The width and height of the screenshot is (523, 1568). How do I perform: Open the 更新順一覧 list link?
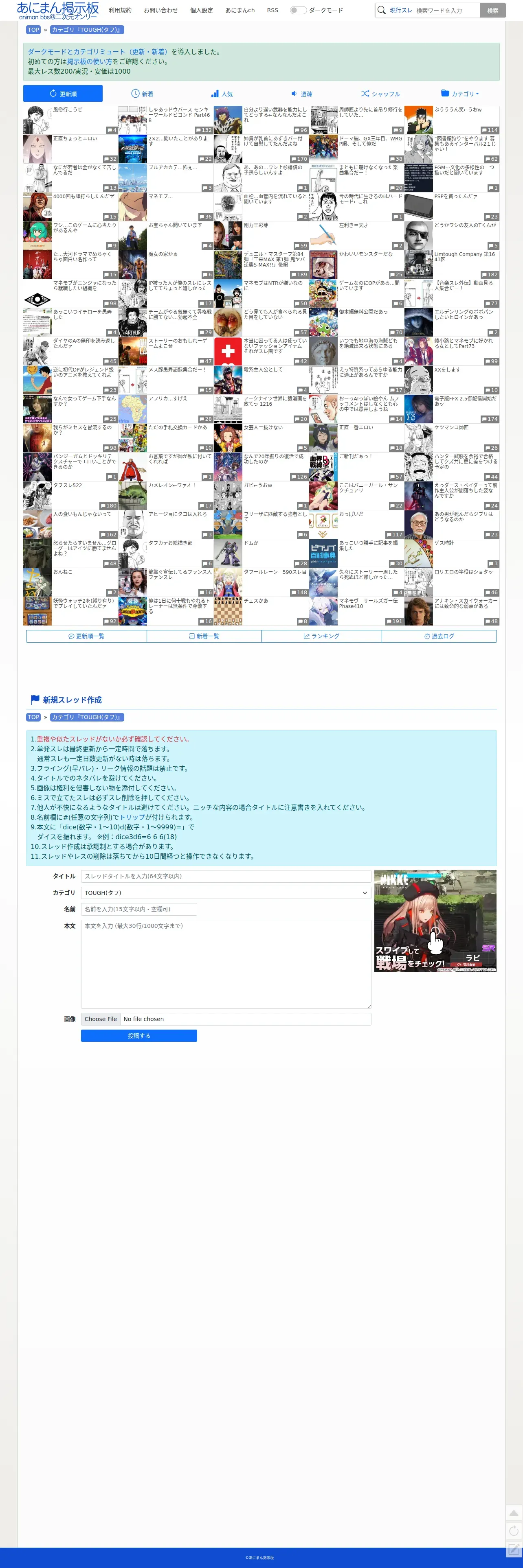pos(87,636)
